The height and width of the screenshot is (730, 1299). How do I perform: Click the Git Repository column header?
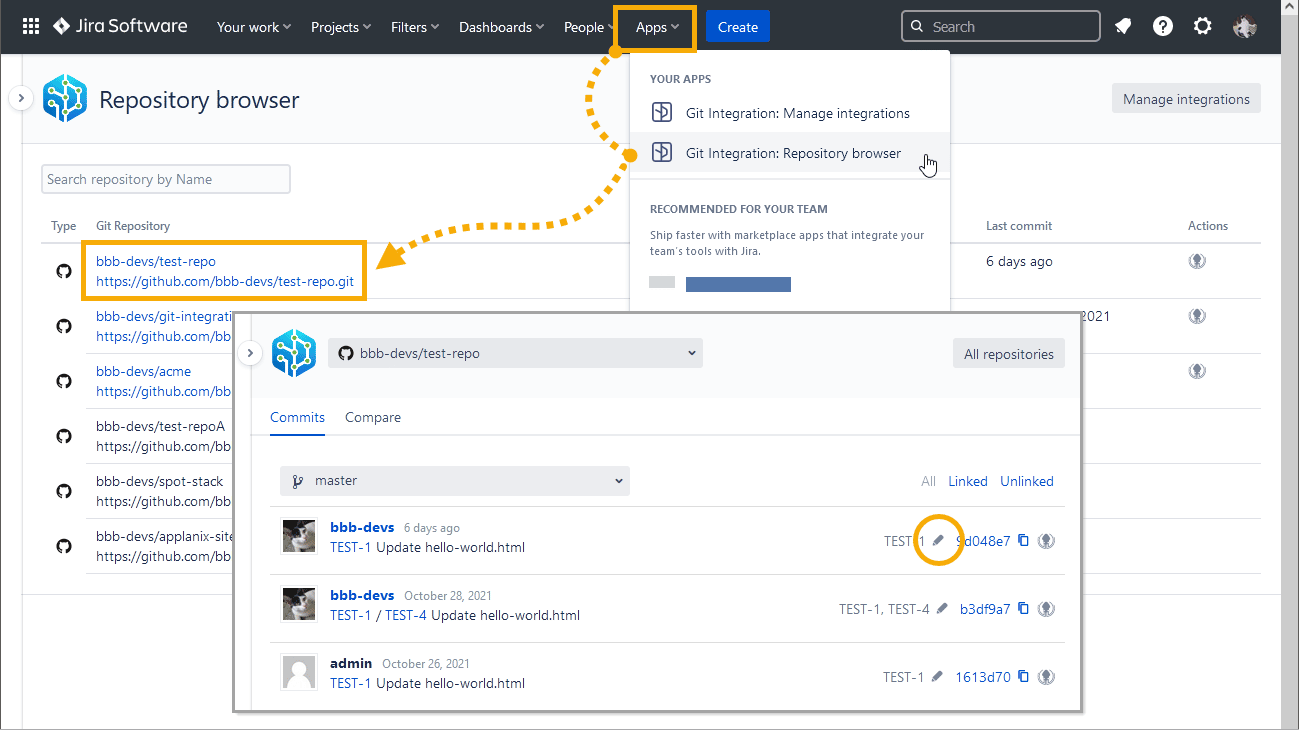point(133,226)
